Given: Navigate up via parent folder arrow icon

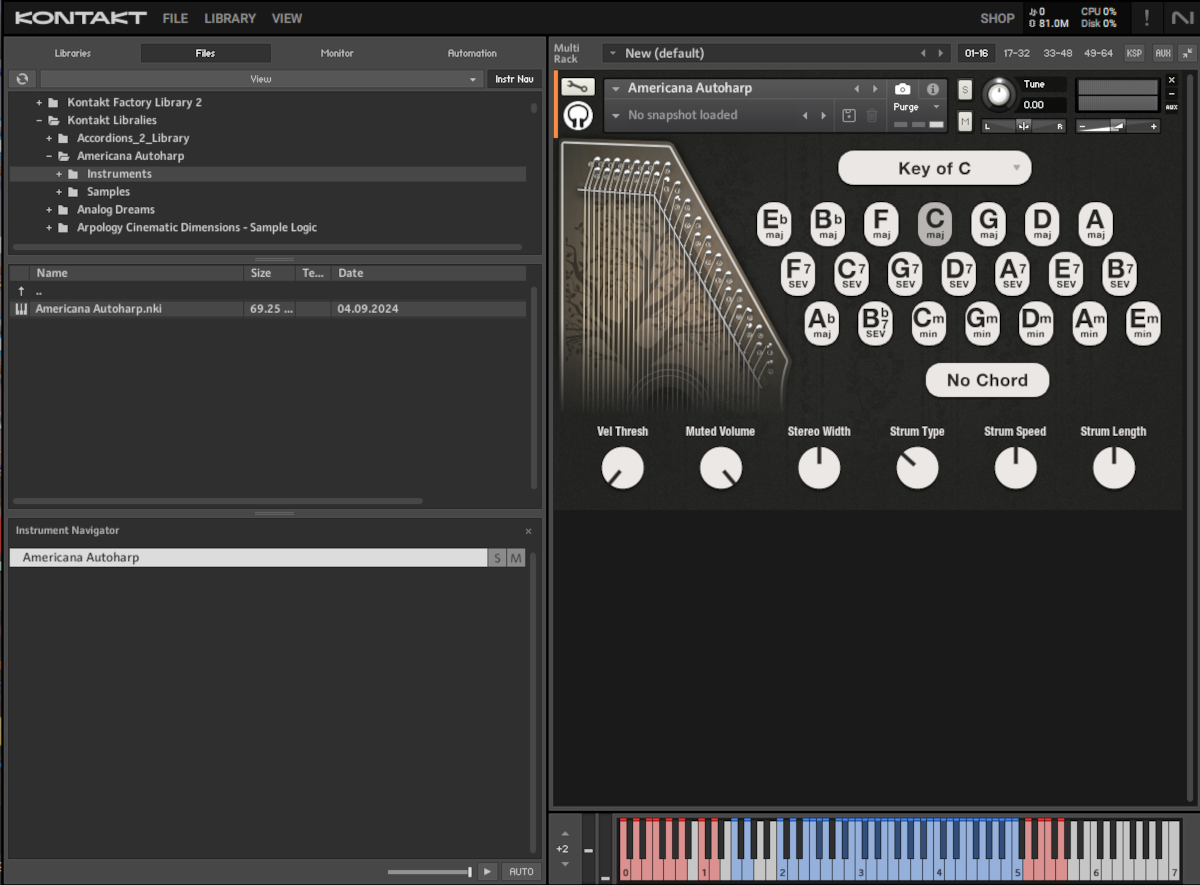Looking at the screenshot, I should (x=21, y=291).
